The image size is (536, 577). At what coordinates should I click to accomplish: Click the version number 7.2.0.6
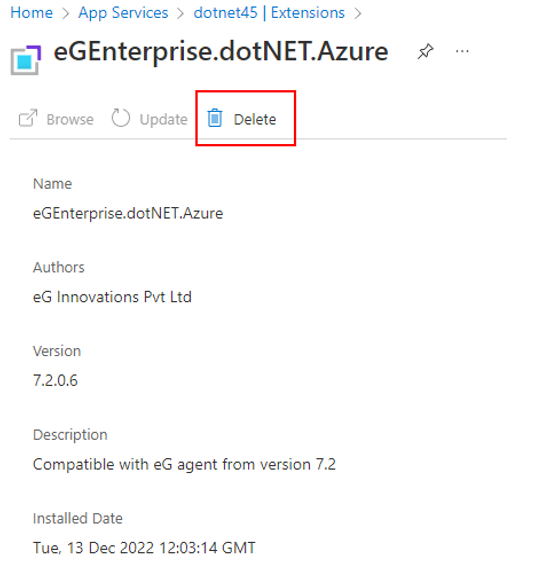click(56, 380)
